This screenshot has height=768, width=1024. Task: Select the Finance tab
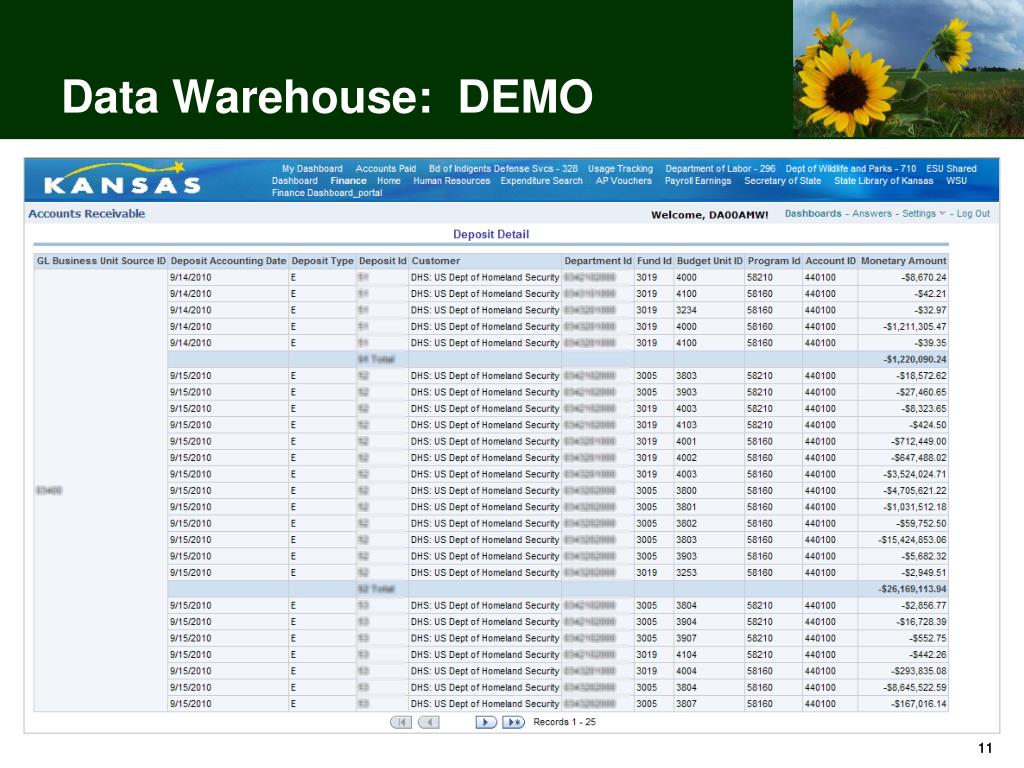(348, 181)
